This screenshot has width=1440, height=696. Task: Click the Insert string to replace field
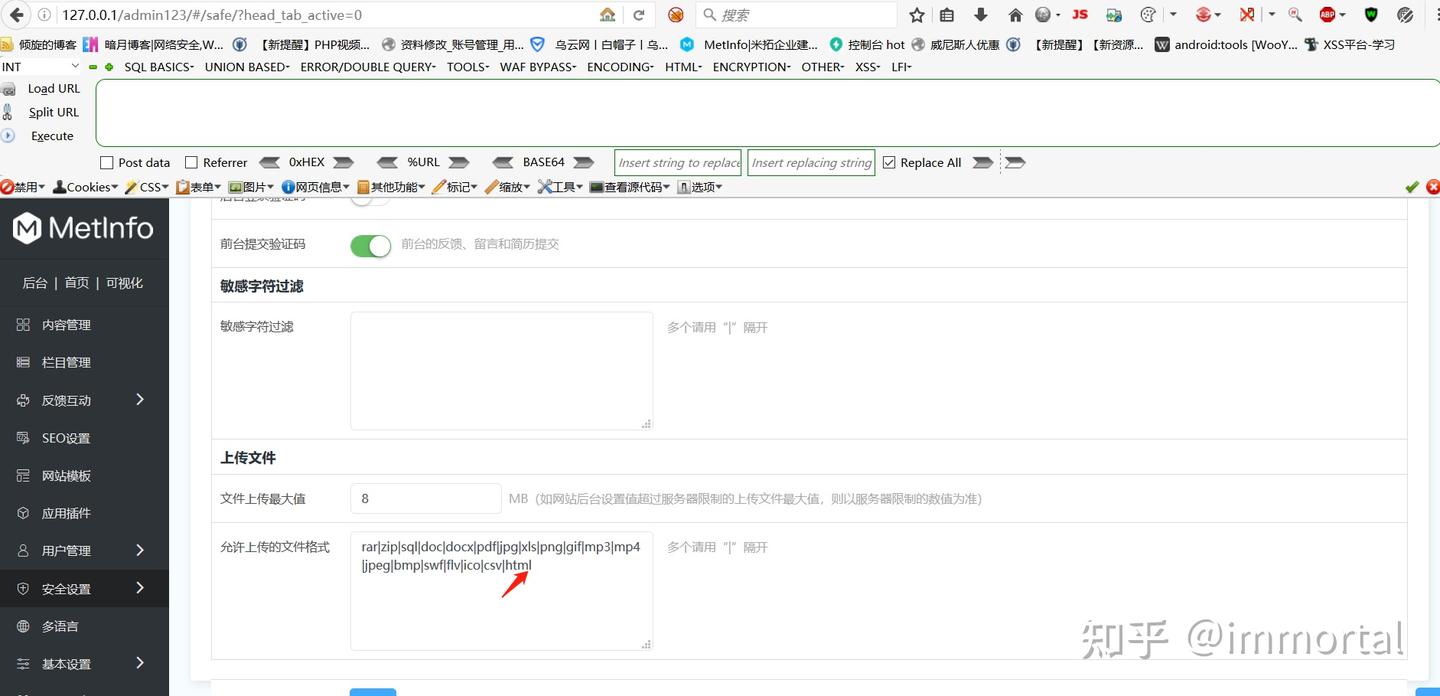coord(679,163)
